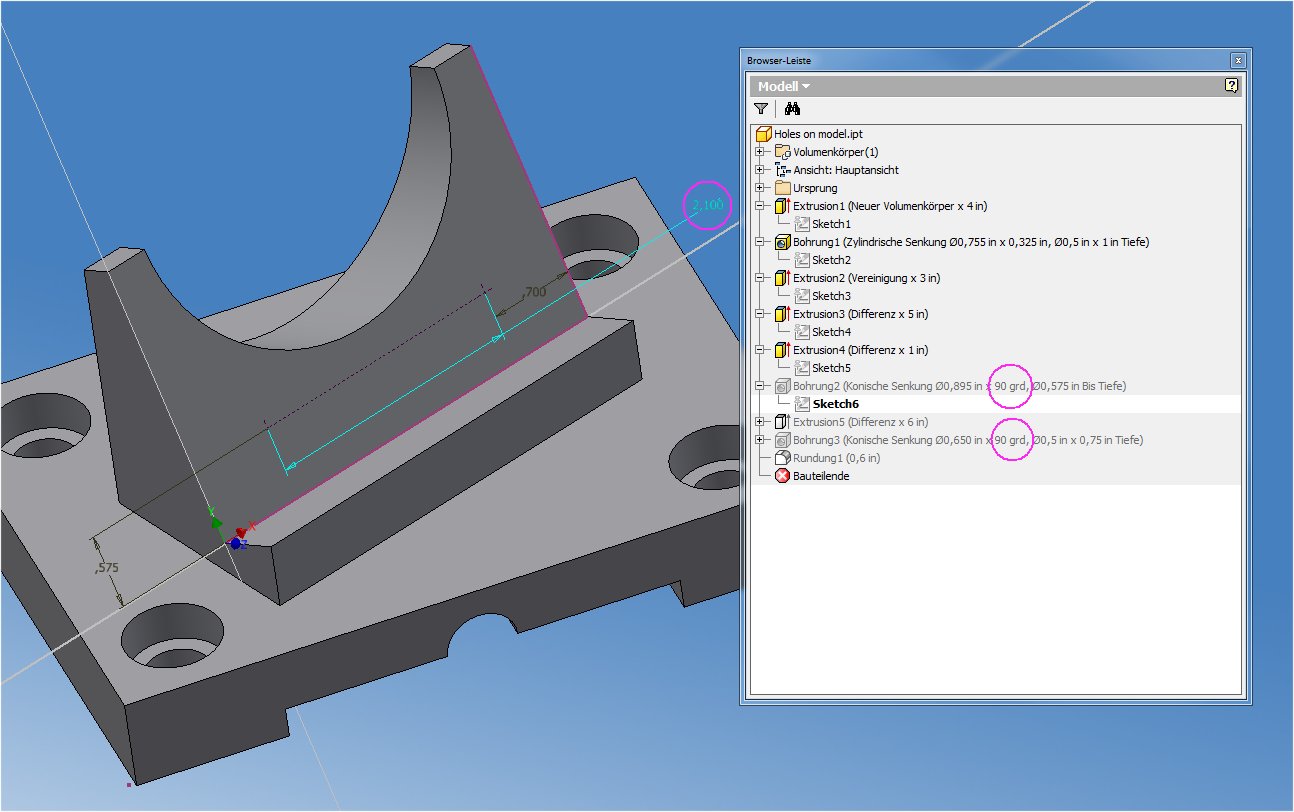
Task: Close the Browser-Leiste panel
Action: click(1238, 60)
